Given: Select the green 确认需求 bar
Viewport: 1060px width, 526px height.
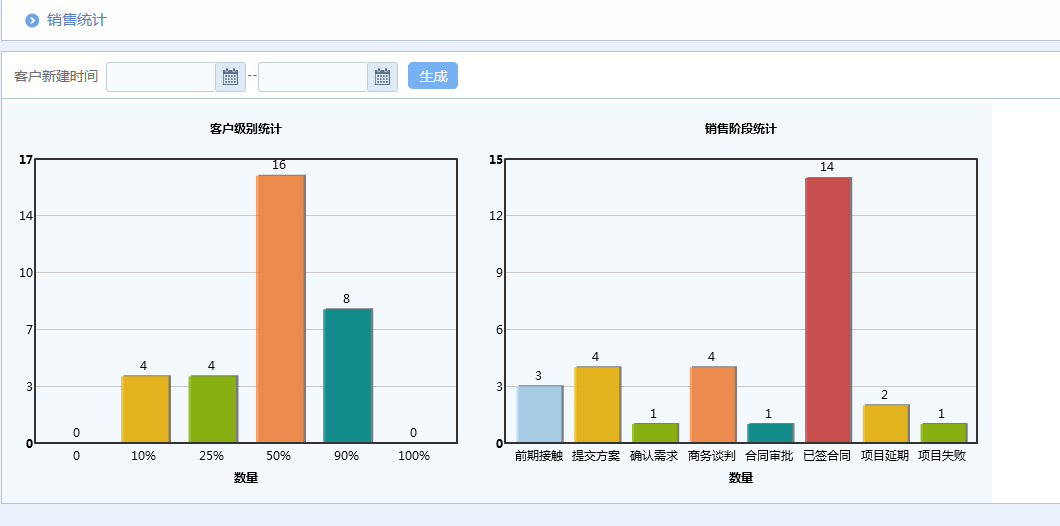Looking at the screenshot, I should coord(655,433).
